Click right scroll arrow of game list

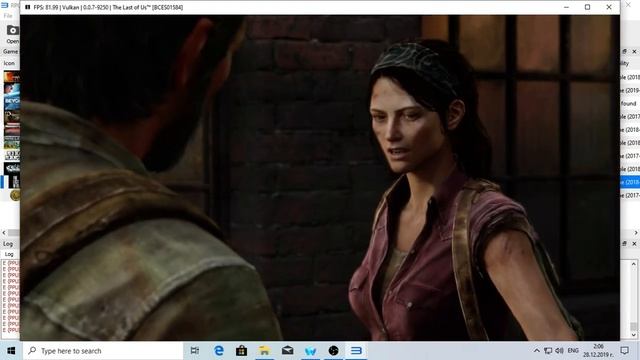point(636,232)
